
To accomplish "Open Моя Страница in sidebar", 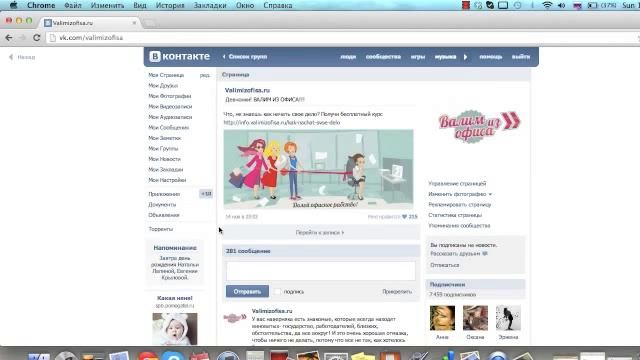I will (x=166, y=75).
